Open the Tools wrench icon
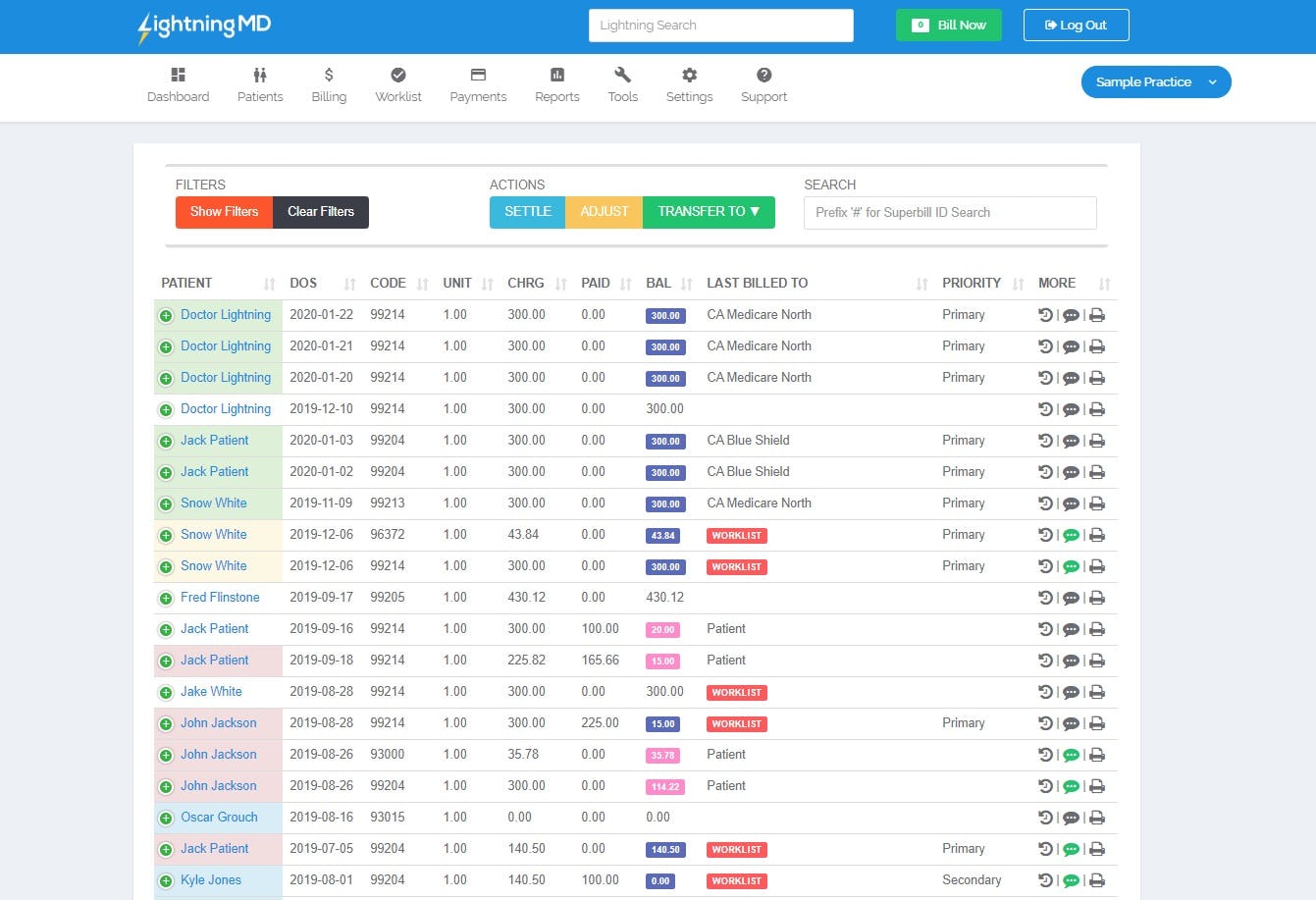Screen dimensions: 1316x900 click(x=622, y=74)
